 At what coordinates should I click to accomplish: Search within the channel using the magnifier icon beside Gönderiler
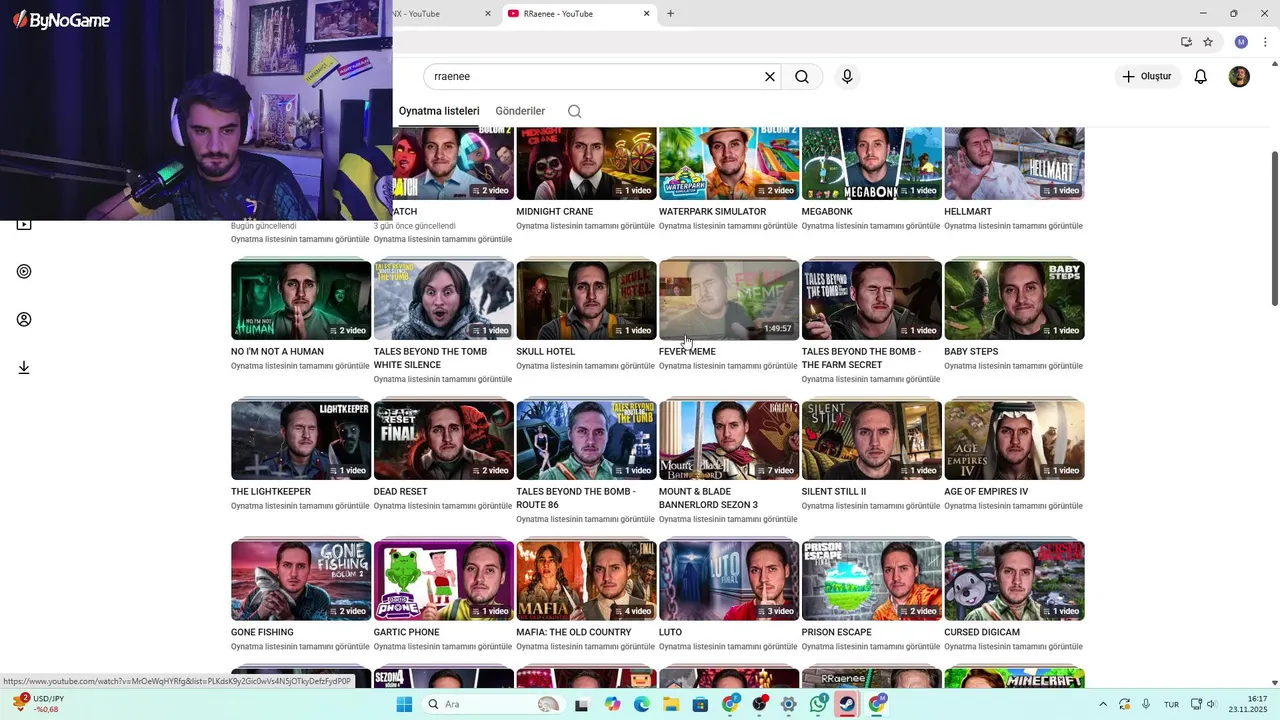[574, 111]
